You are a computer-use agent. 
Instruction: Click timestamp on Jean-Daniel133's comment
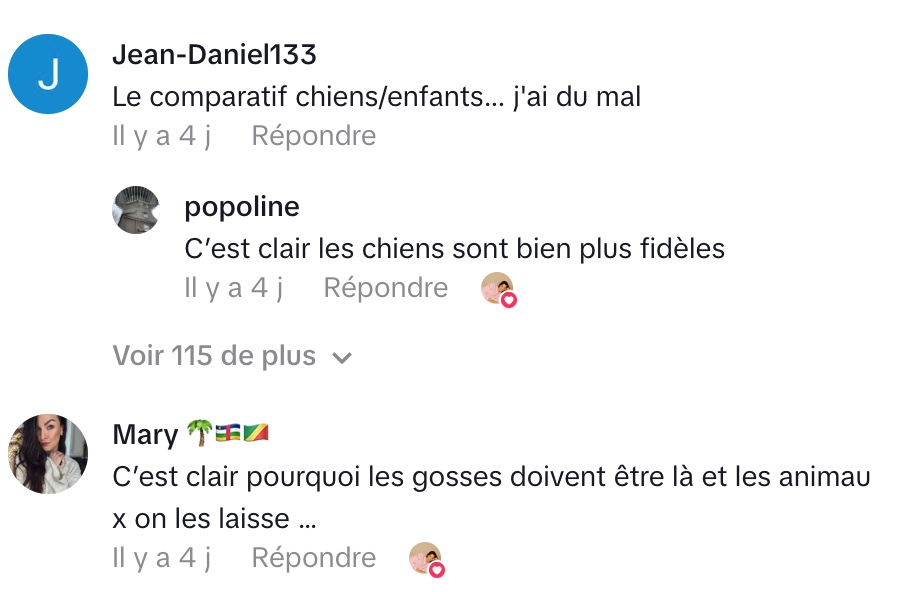(x=161, y=135)
